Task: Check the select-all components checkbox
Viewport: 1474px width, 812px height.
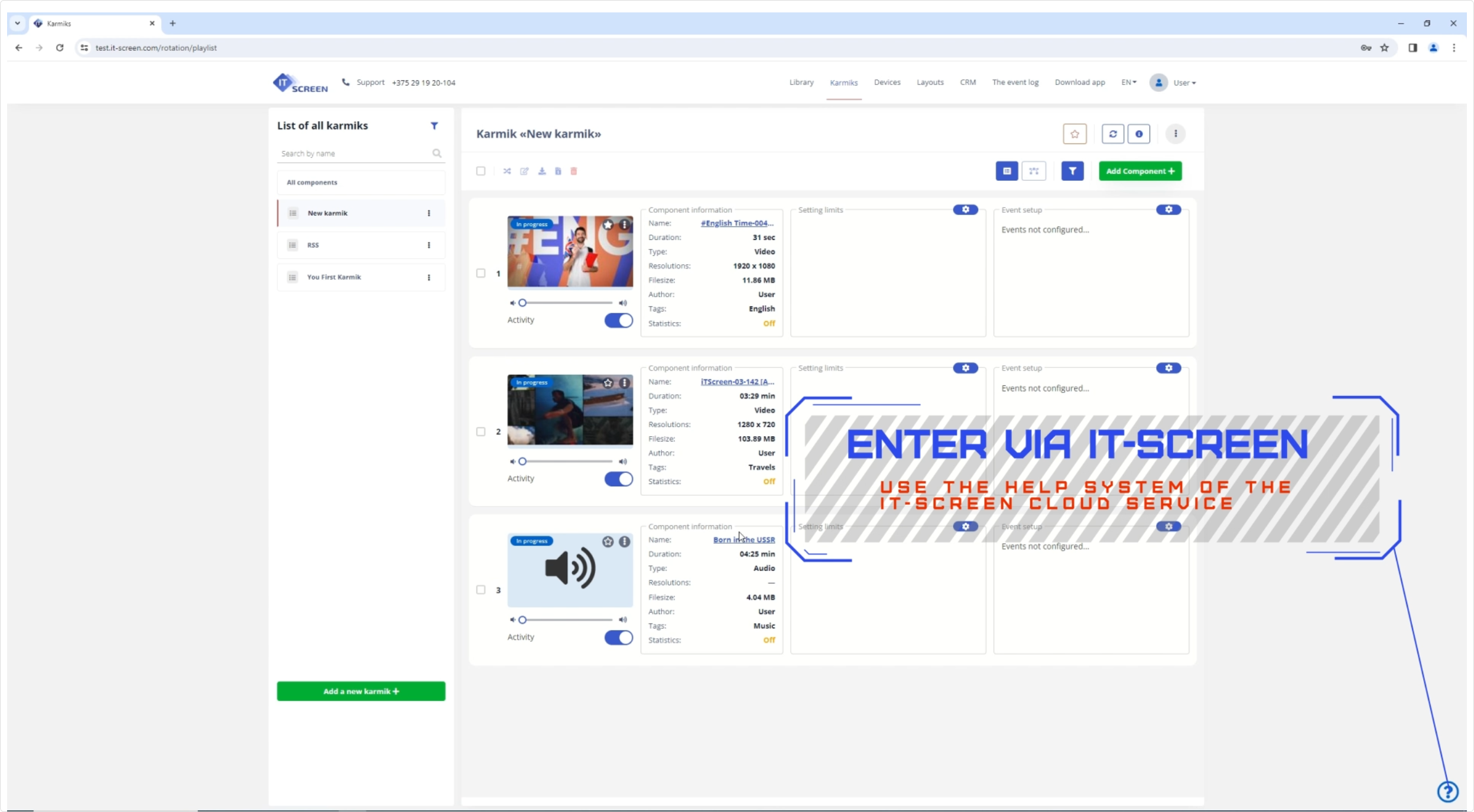Action: 480,171
